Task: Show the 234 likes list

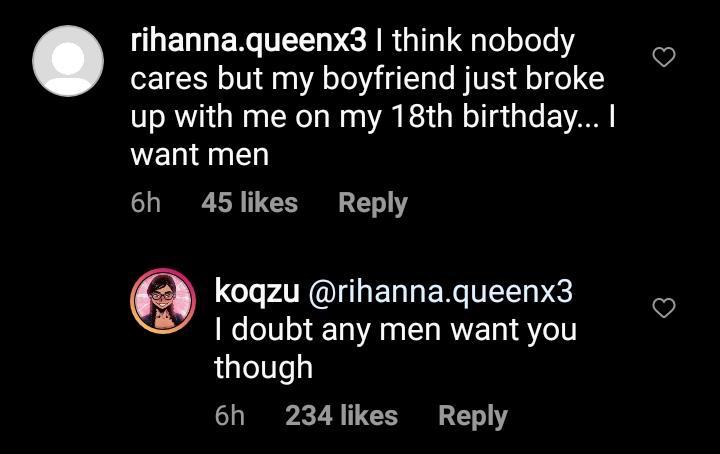Action: pyautogui.click(x=341, y=415)
